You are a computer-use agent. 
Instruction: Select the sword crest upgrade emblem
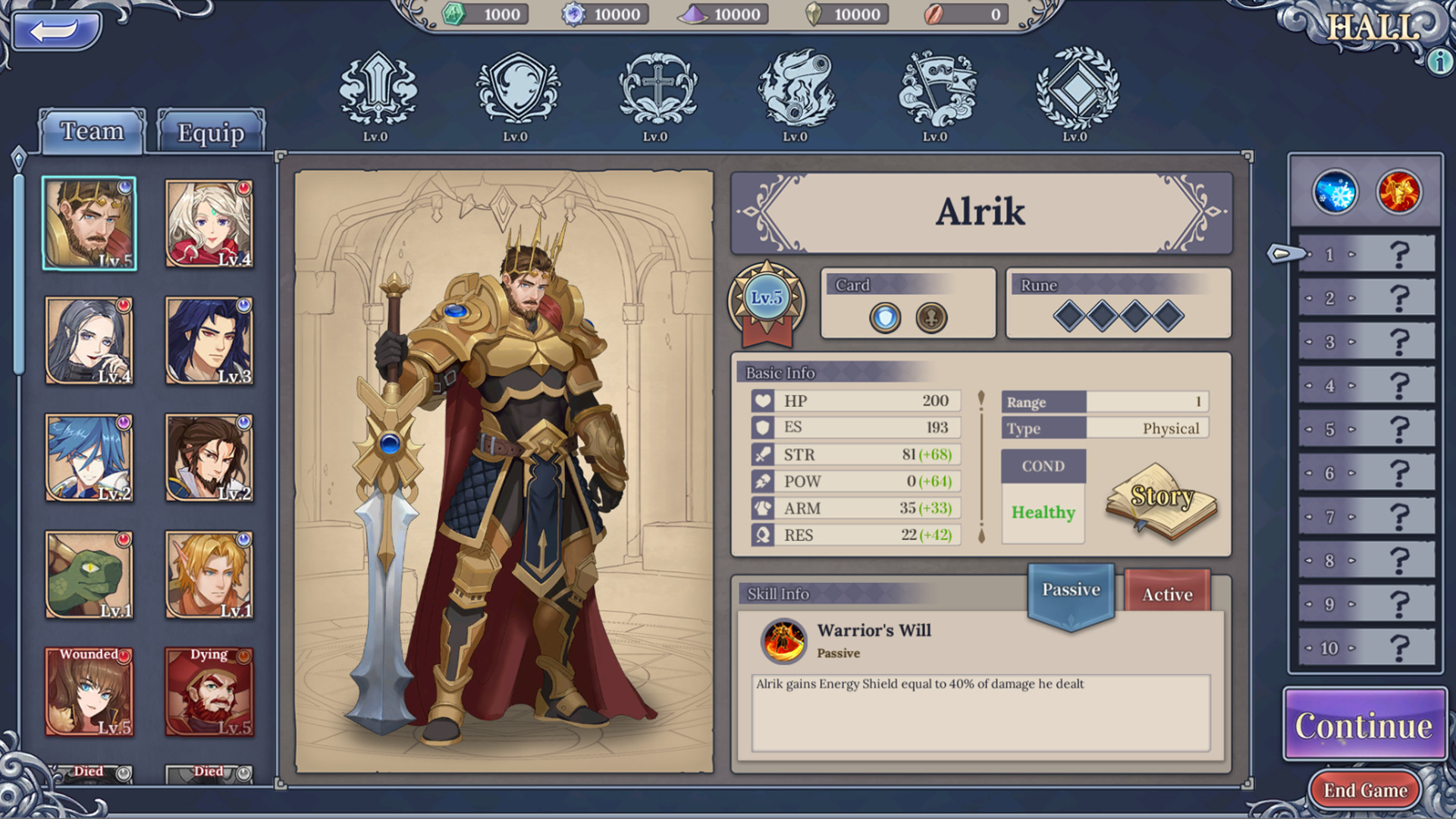(x=377, y=89)
